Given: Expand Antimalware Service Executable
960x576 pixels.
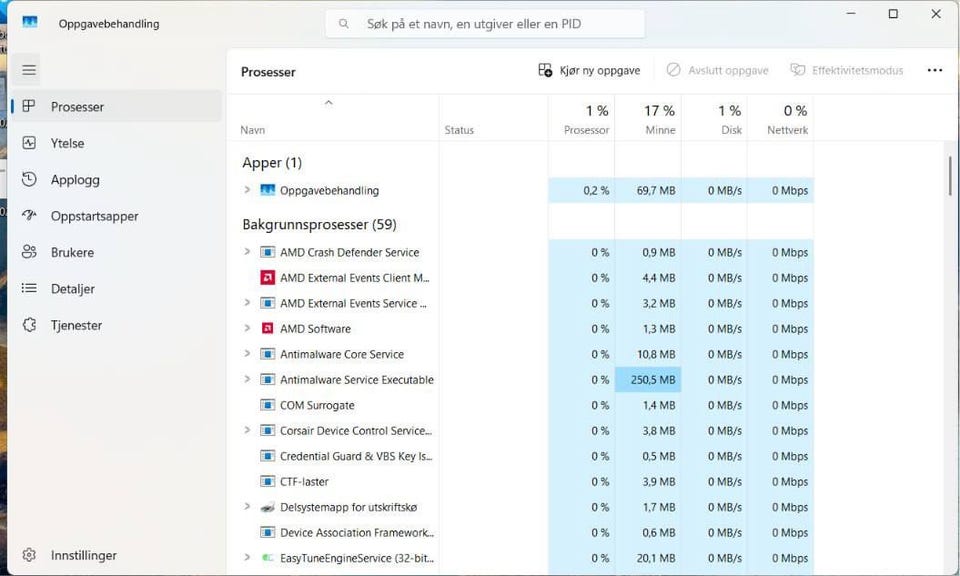Looking at the screenshot, I should click(247, 379).
